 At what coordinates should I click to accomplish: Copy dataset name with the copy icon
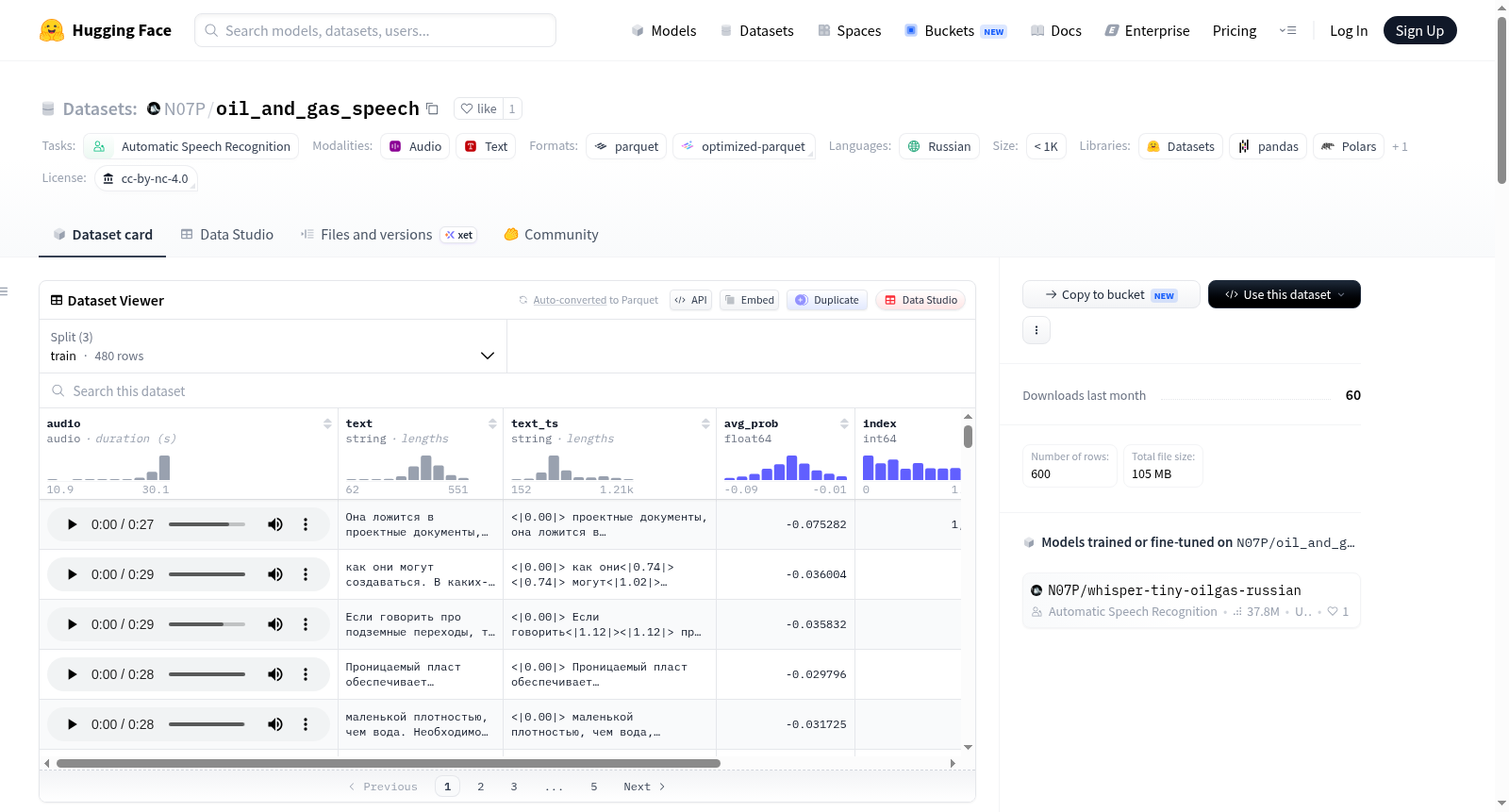(432, 108)
